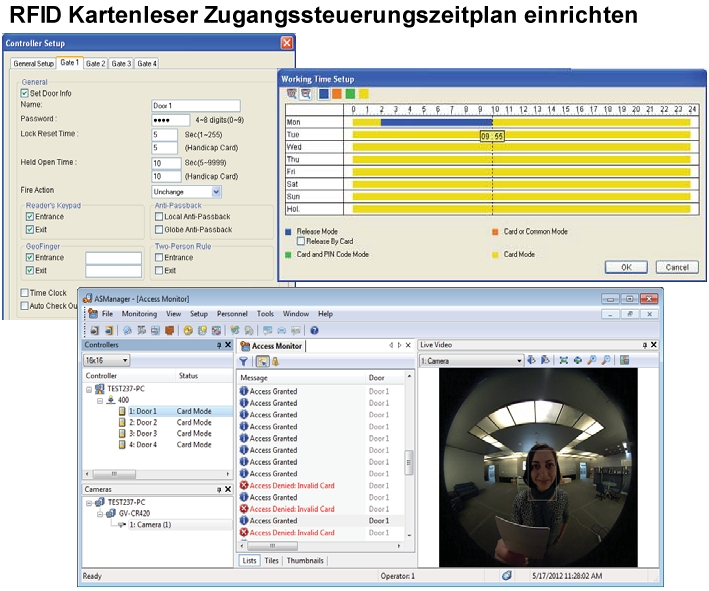The width and height of the screenshot is (709, 591).
Task: Toggle the Set Door Info checkbox
Action: coord(24,93)
